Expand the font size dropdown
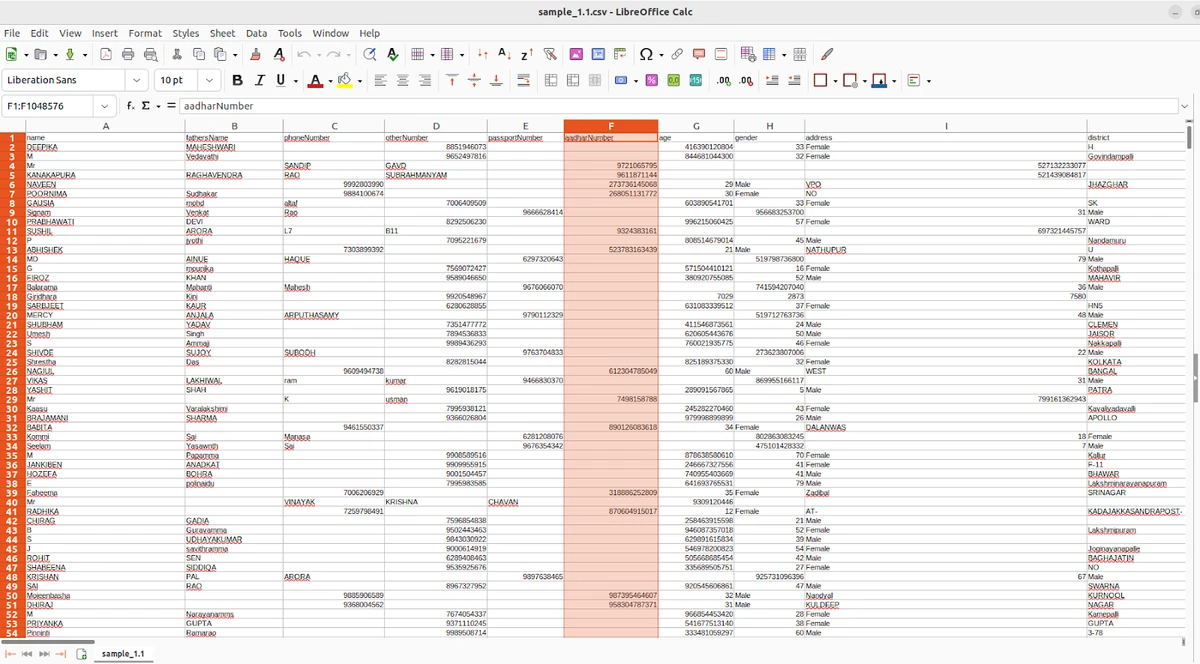The height and width of the screenshot is (664, 1200). point(210,80)
